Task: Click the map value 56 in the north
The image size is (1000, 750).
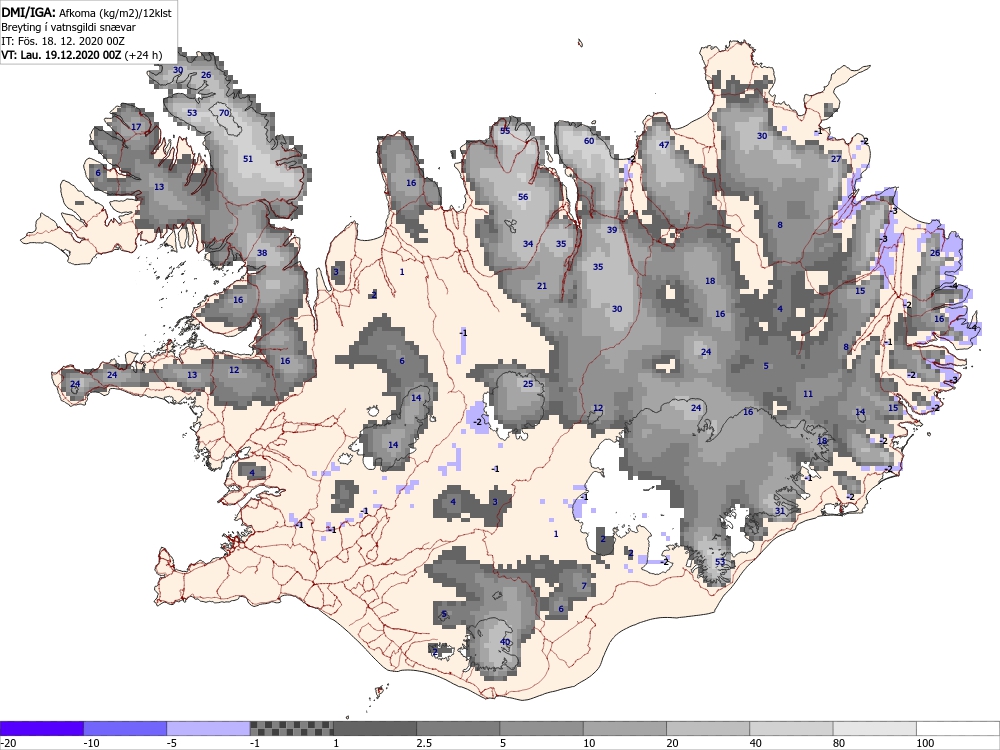Action: [x=523, y=196]
